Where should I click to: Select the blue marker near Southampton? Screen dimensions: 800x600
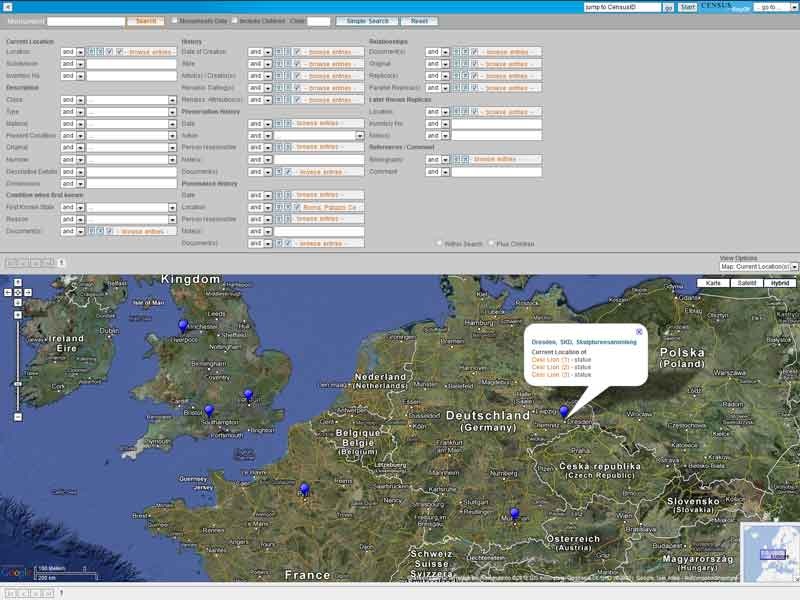(209, 410)
